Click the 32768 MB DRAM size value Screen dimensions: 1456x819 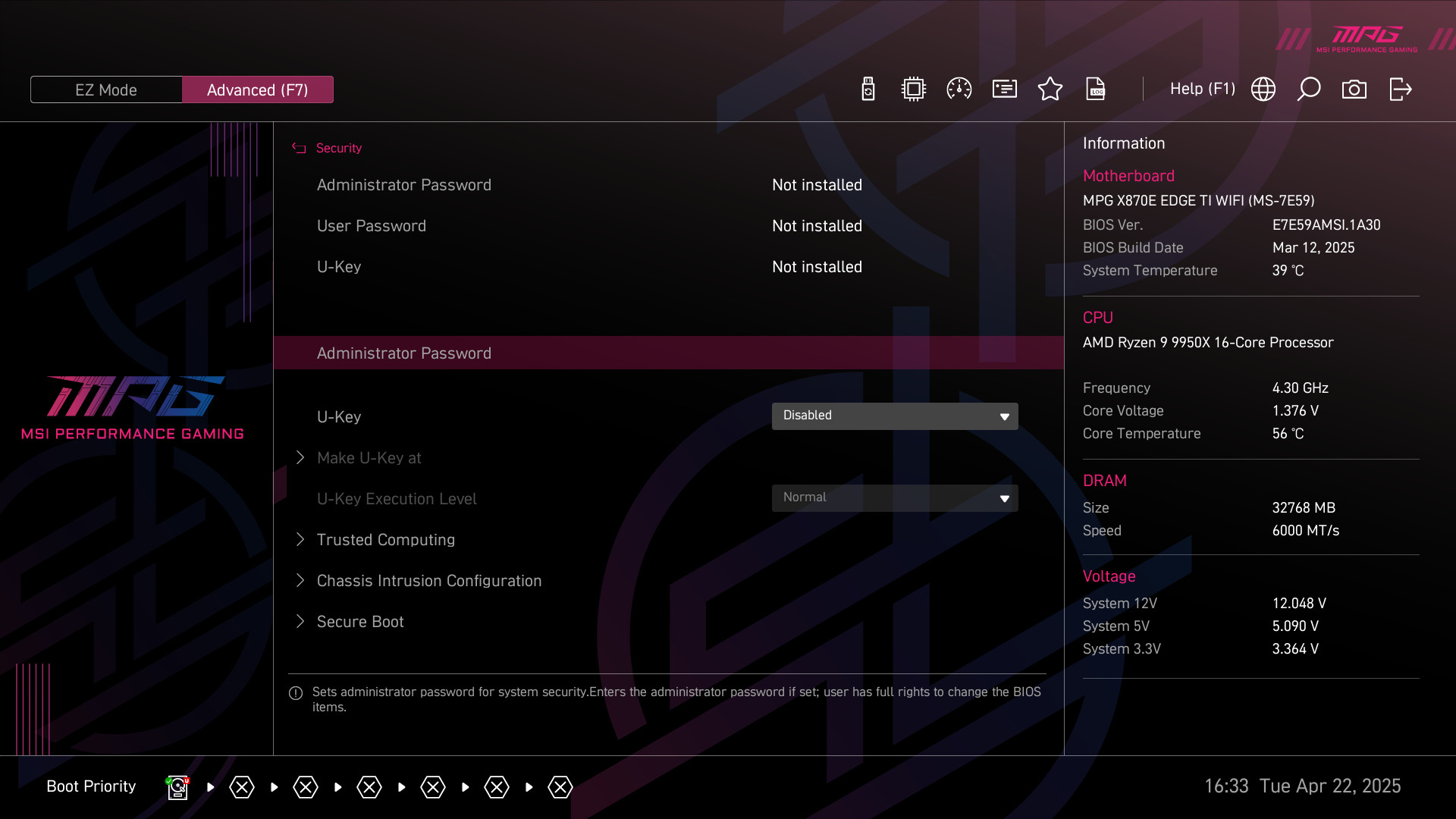coord(1304,508)
